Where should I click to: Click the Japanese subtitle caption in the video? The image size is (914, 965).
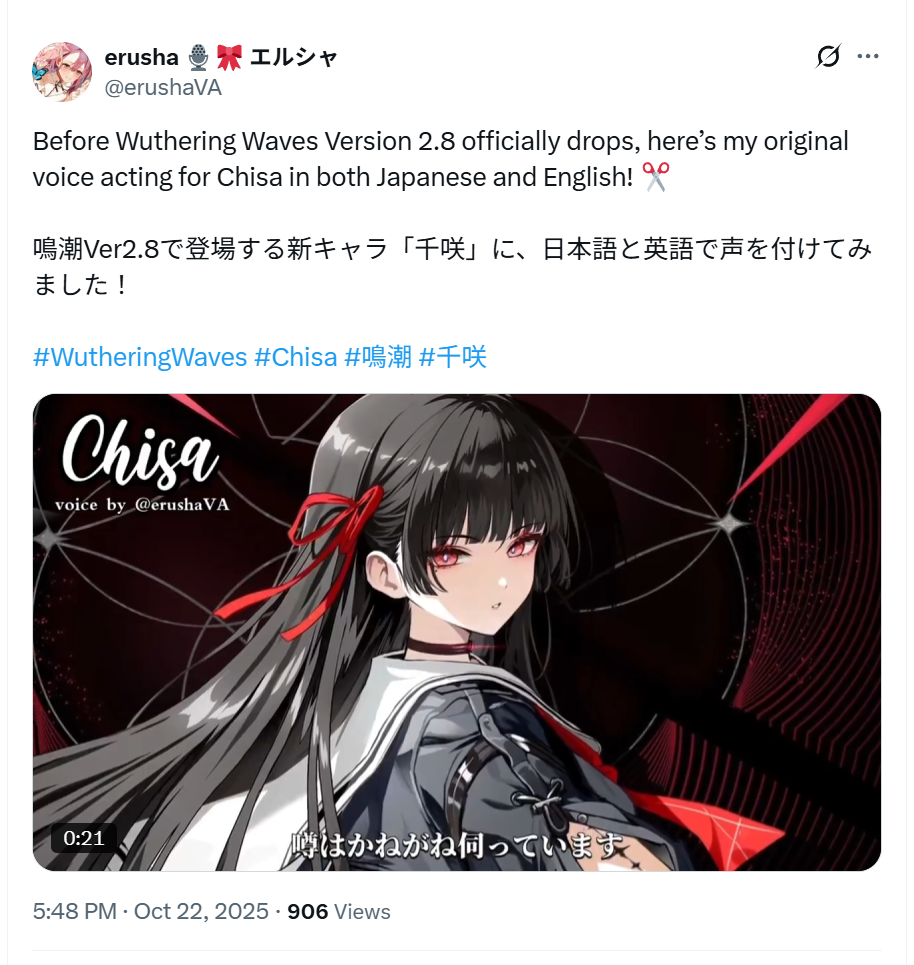[457, 846]
